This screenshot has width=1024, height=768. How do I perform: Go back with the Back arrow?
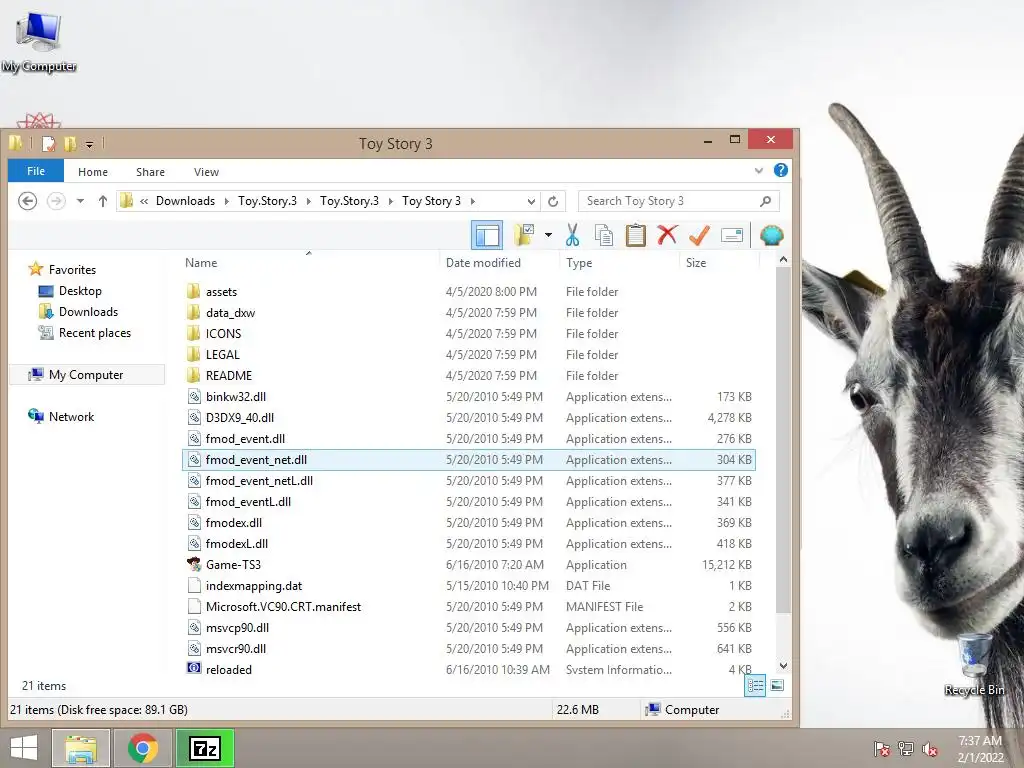(27, 201)
